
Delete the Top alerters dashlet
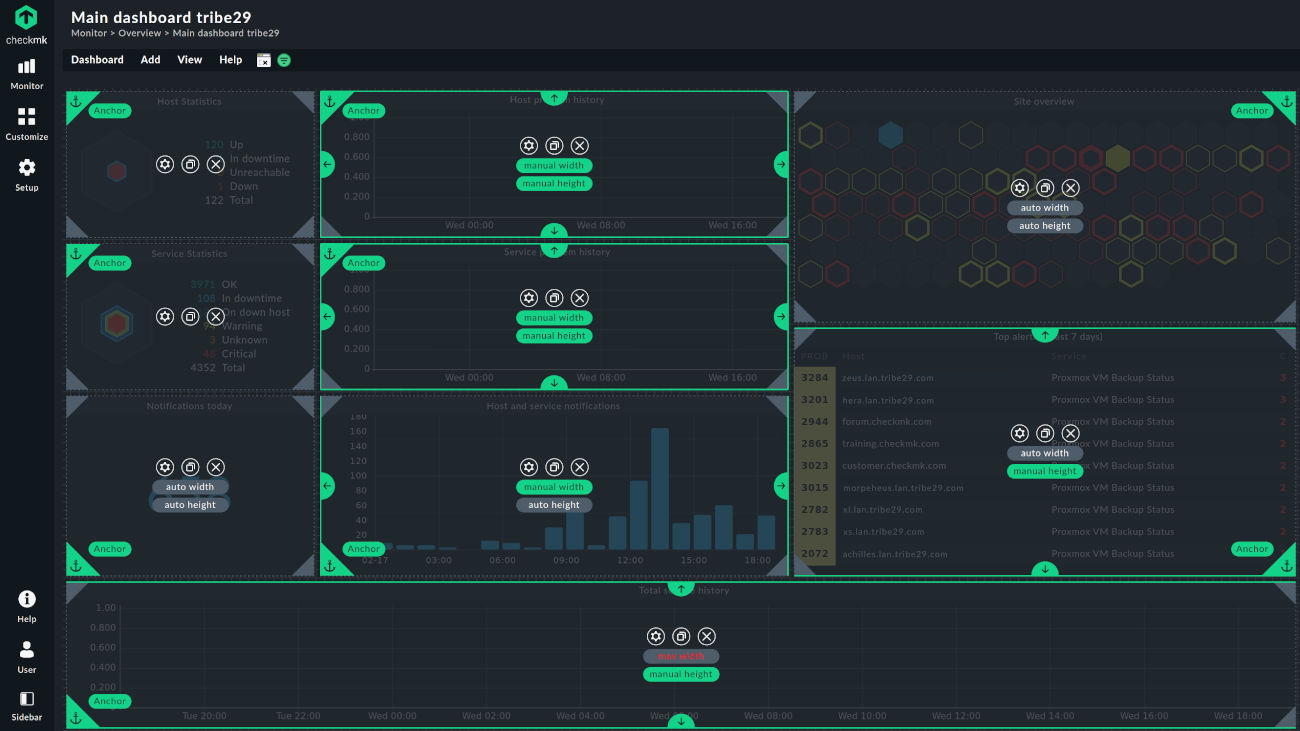click(1070, 433)
